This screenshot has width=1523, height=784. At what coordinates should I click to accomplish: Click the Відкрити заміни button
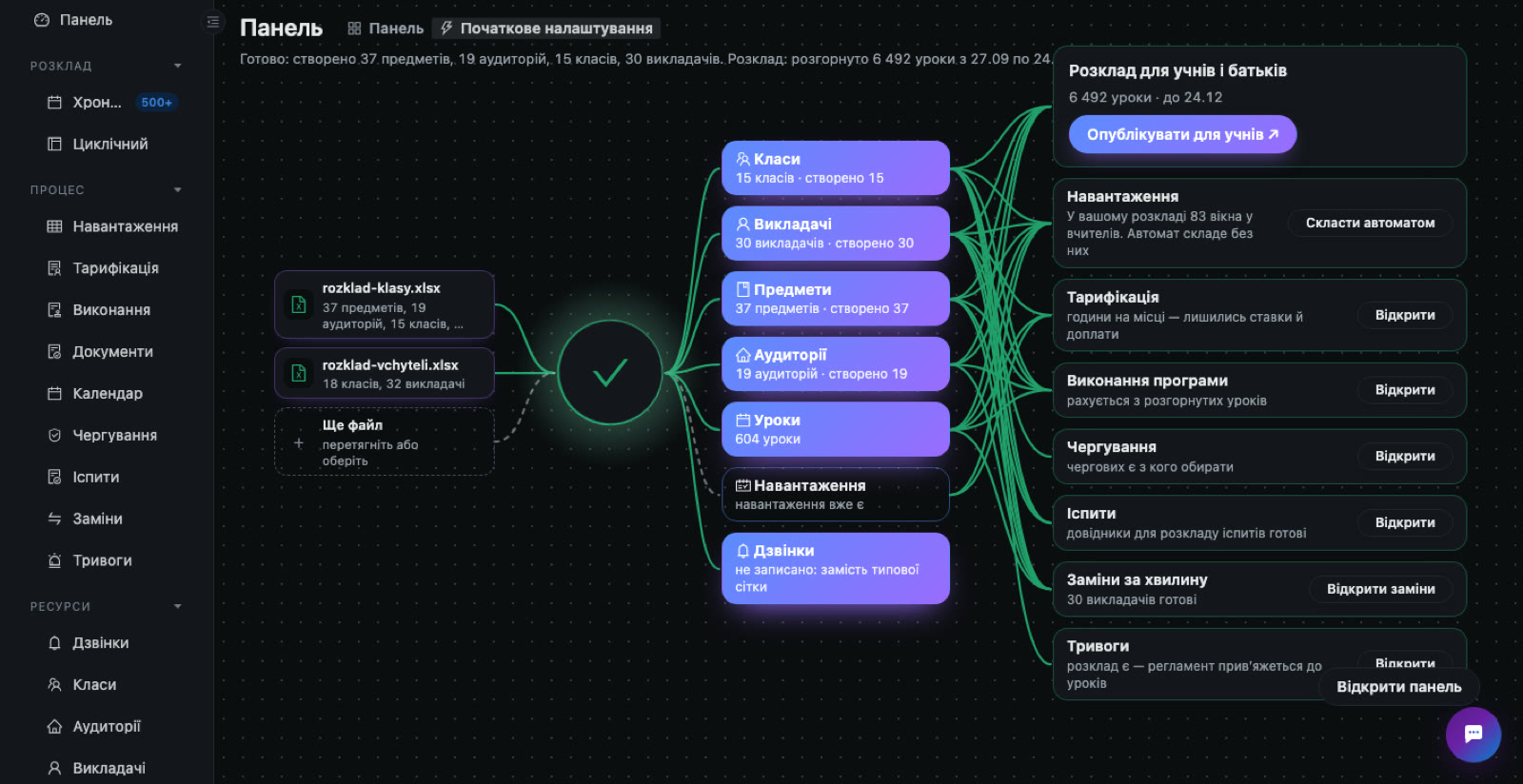pyautogui.click(x=1381, y=589)
